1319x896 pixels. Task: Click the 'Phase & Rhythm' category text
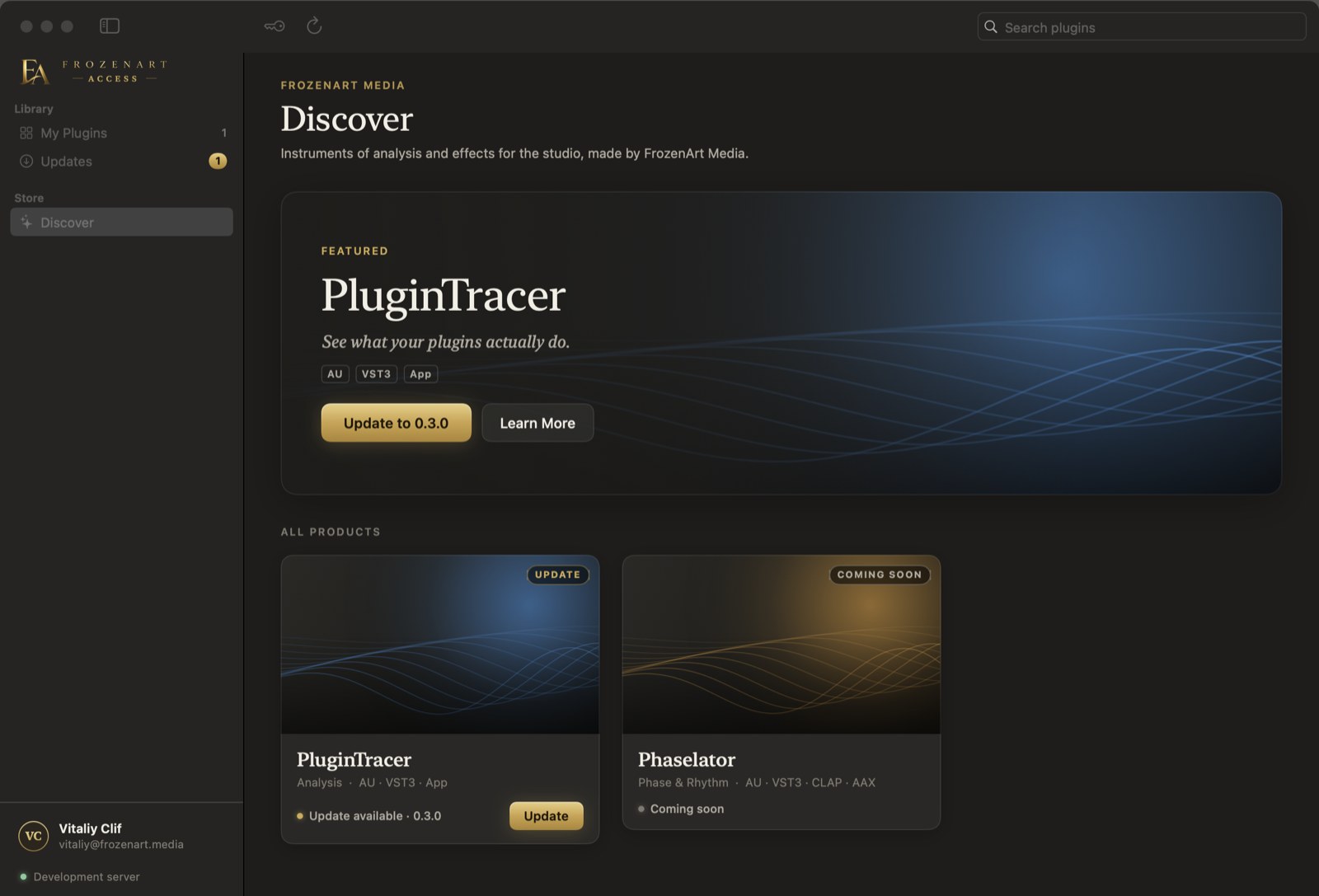click(x=683, y=783)
